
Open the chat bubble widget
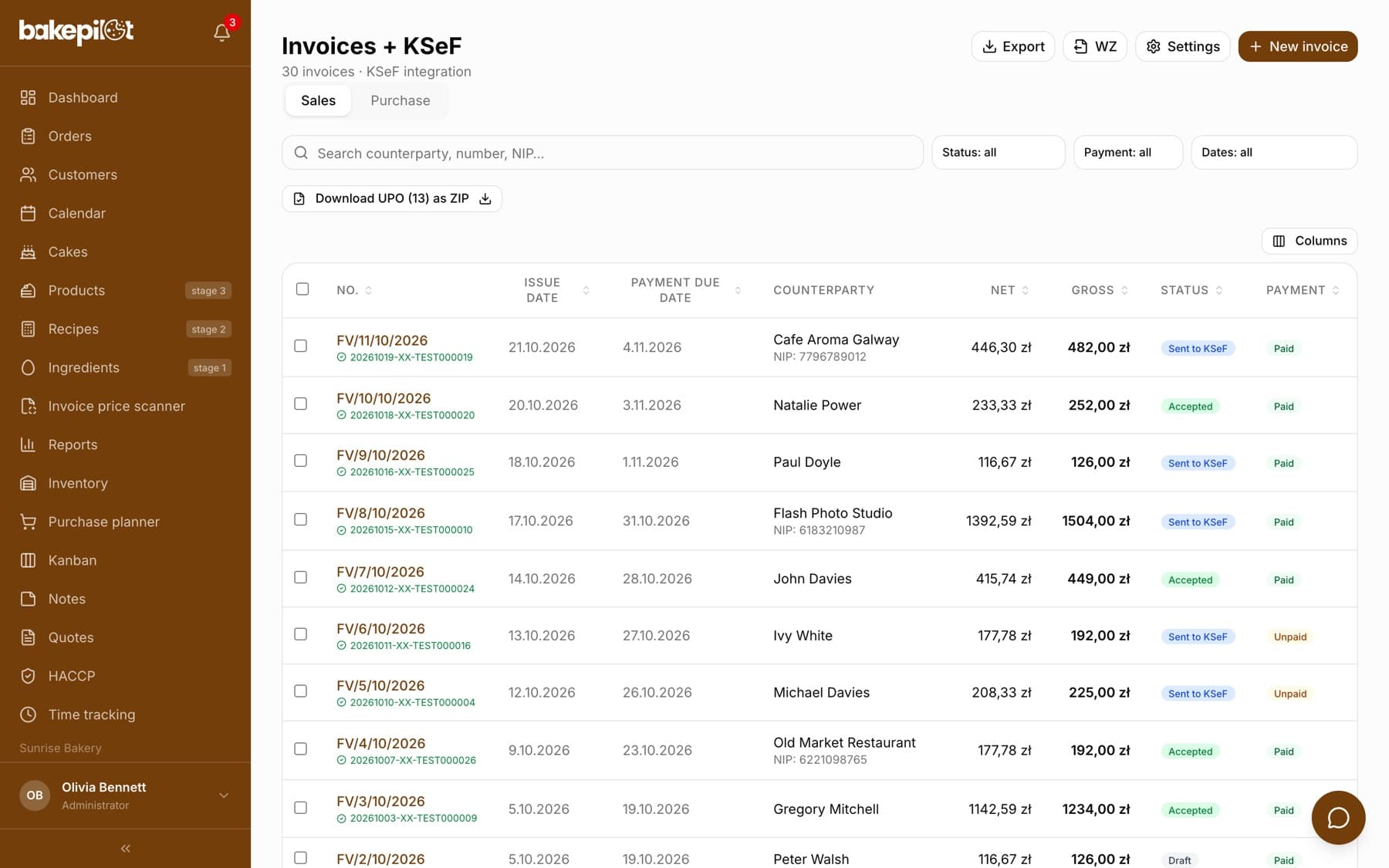tap(1338, 818)
